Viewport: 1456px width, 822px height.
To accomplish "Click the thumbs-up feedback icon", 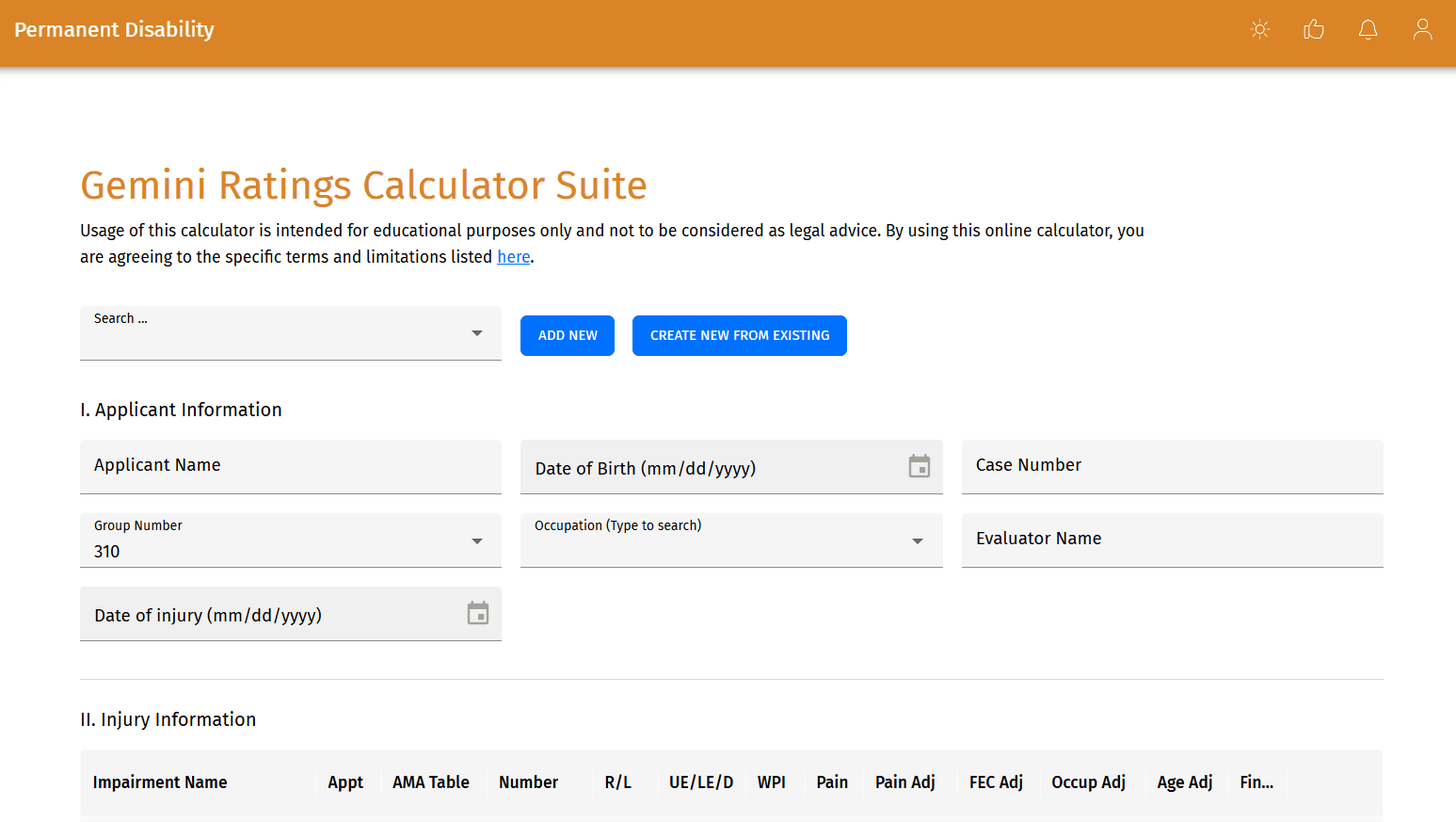I will tap(1314, 29).
